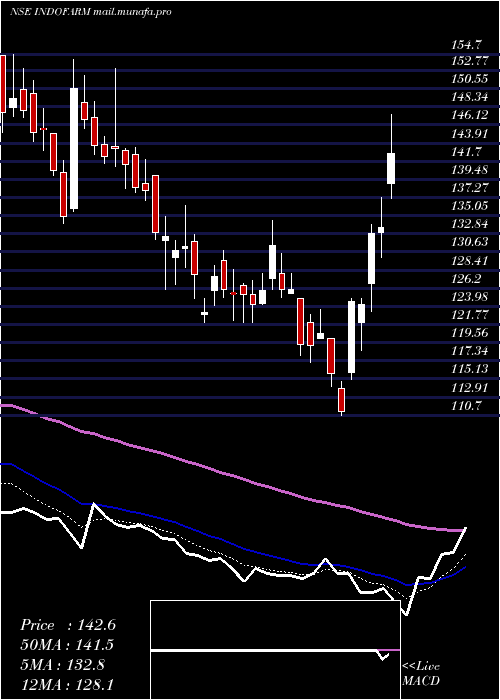Image resolution: width=500 pixels, height=700 pixels.
Task: Select the 112.91 price axis label
Action: click(x=470, y=388)
